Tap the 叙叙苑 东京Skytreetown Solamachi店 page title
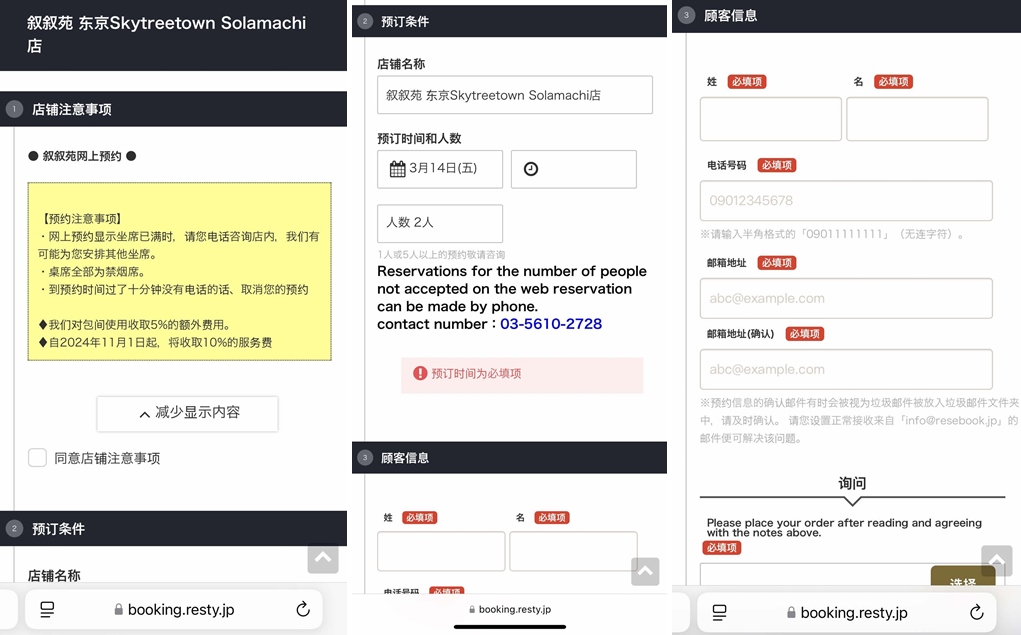This screenshot has width=1021, height=635. tap(166, 34)
